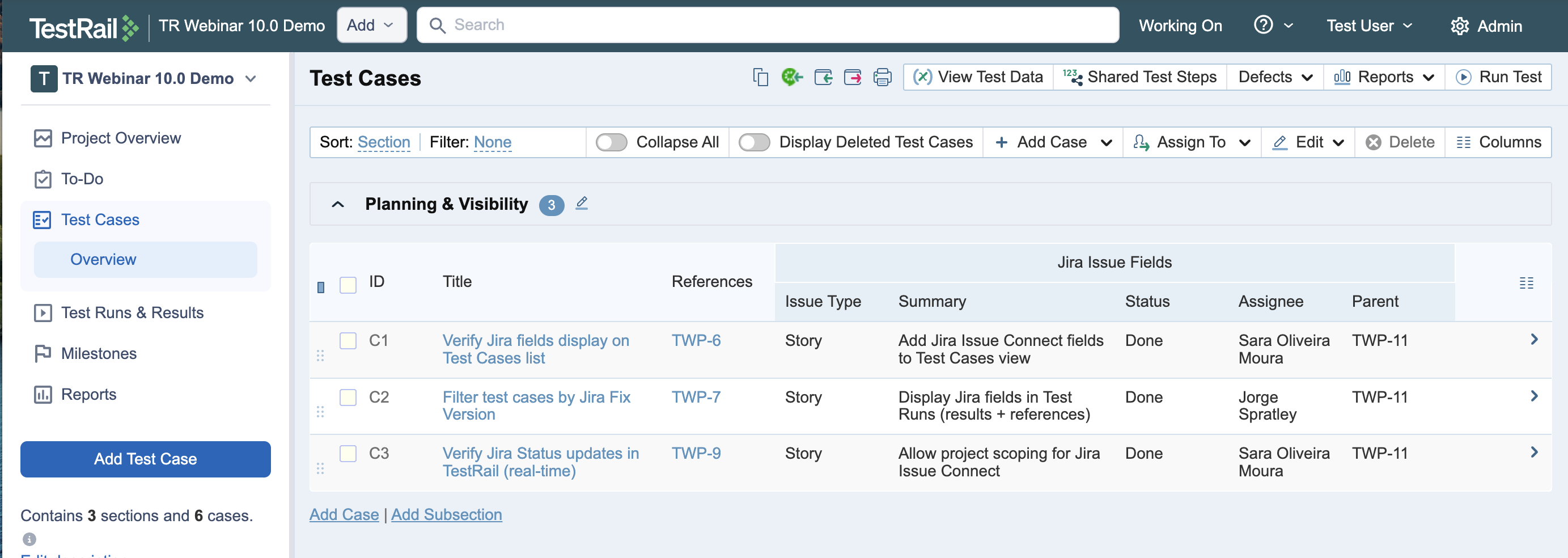Click the pencil icon next to Planning & Visibility
The image size is (1568, 558).
[581, 203]
